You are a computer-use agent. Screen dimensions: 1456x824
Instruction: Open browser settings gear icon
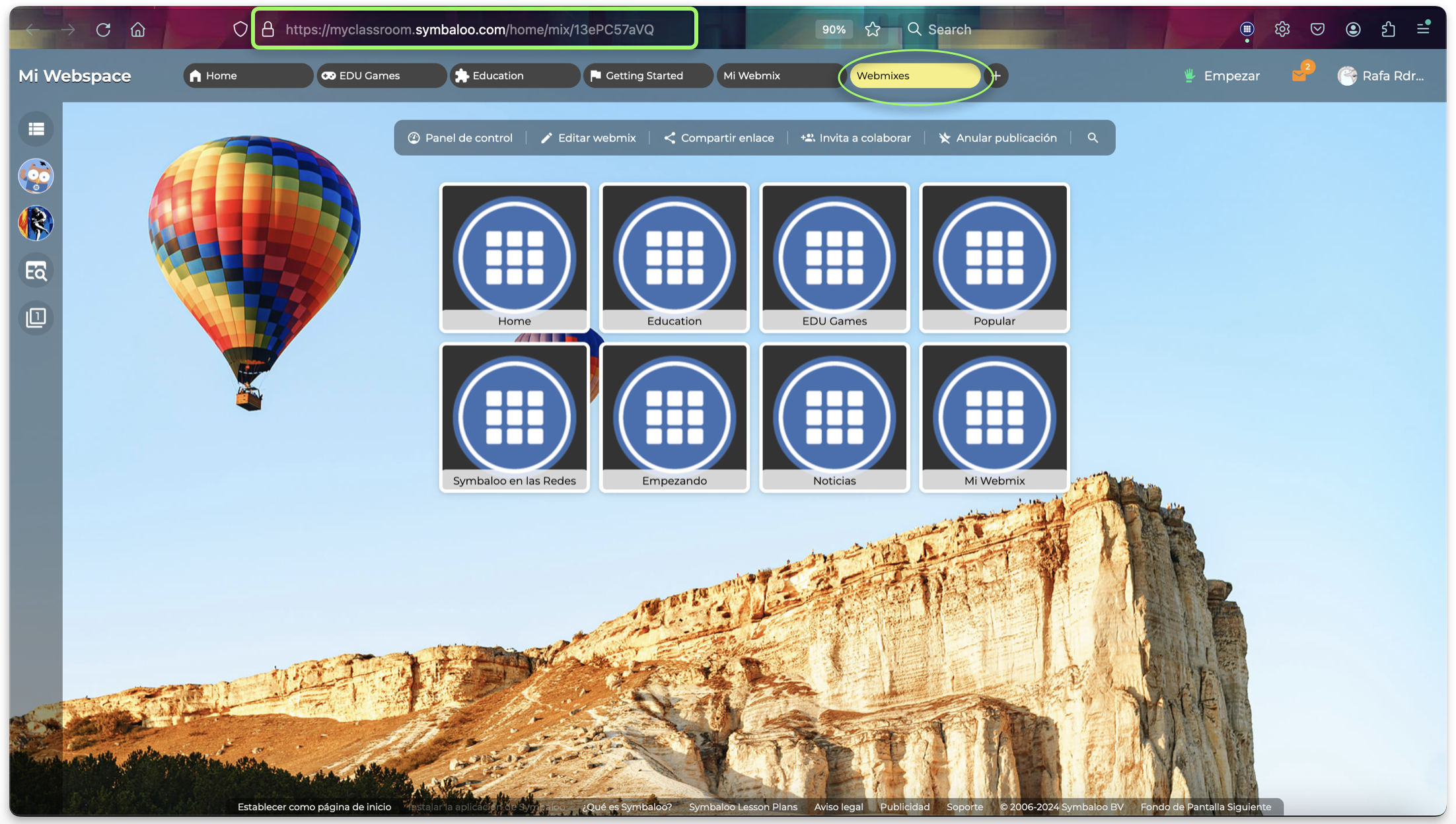(1282, 29)
